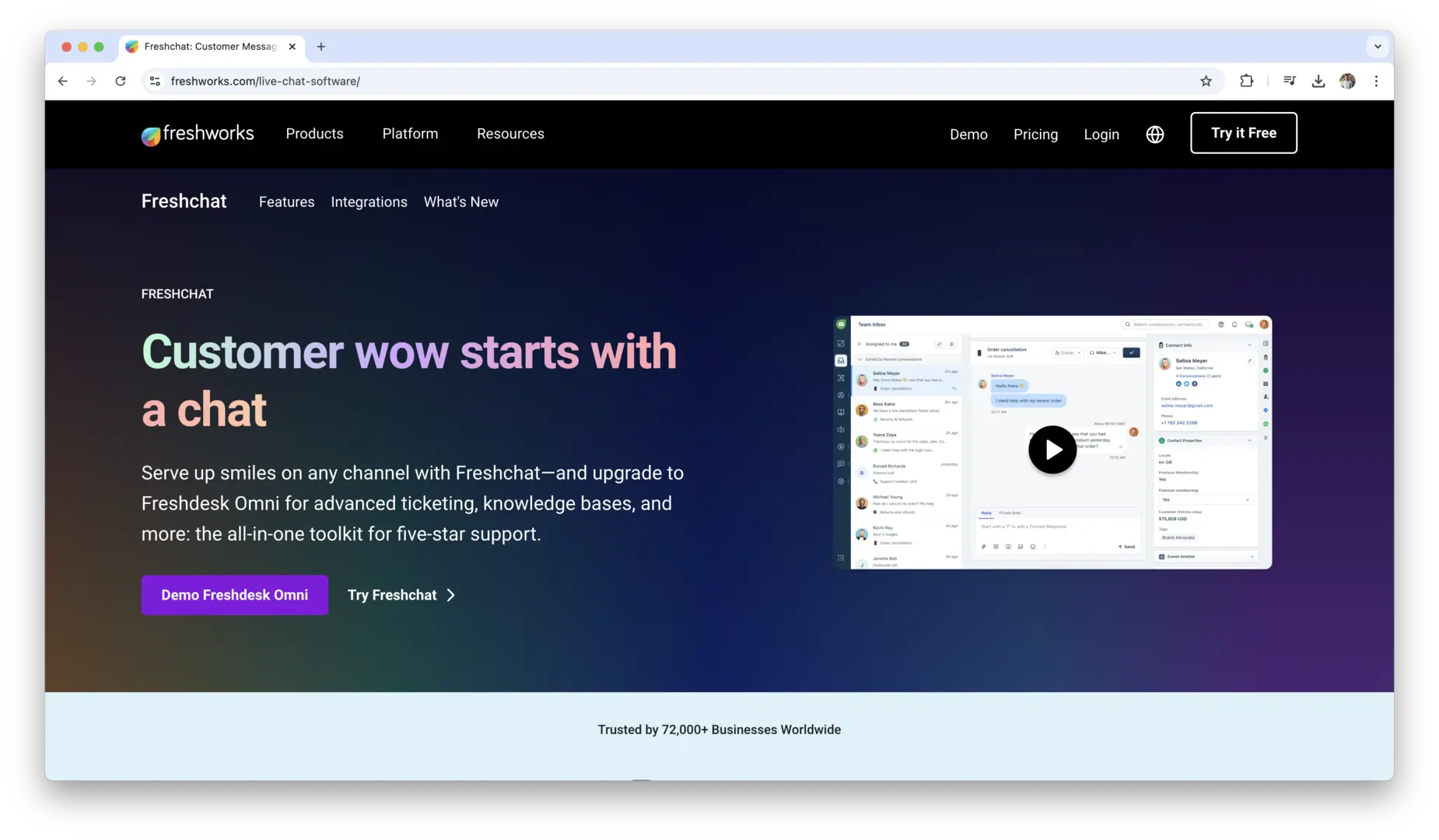Screen dimensions: 1439x840
Task: Open the language globe selector
Action: [1155, 135]
